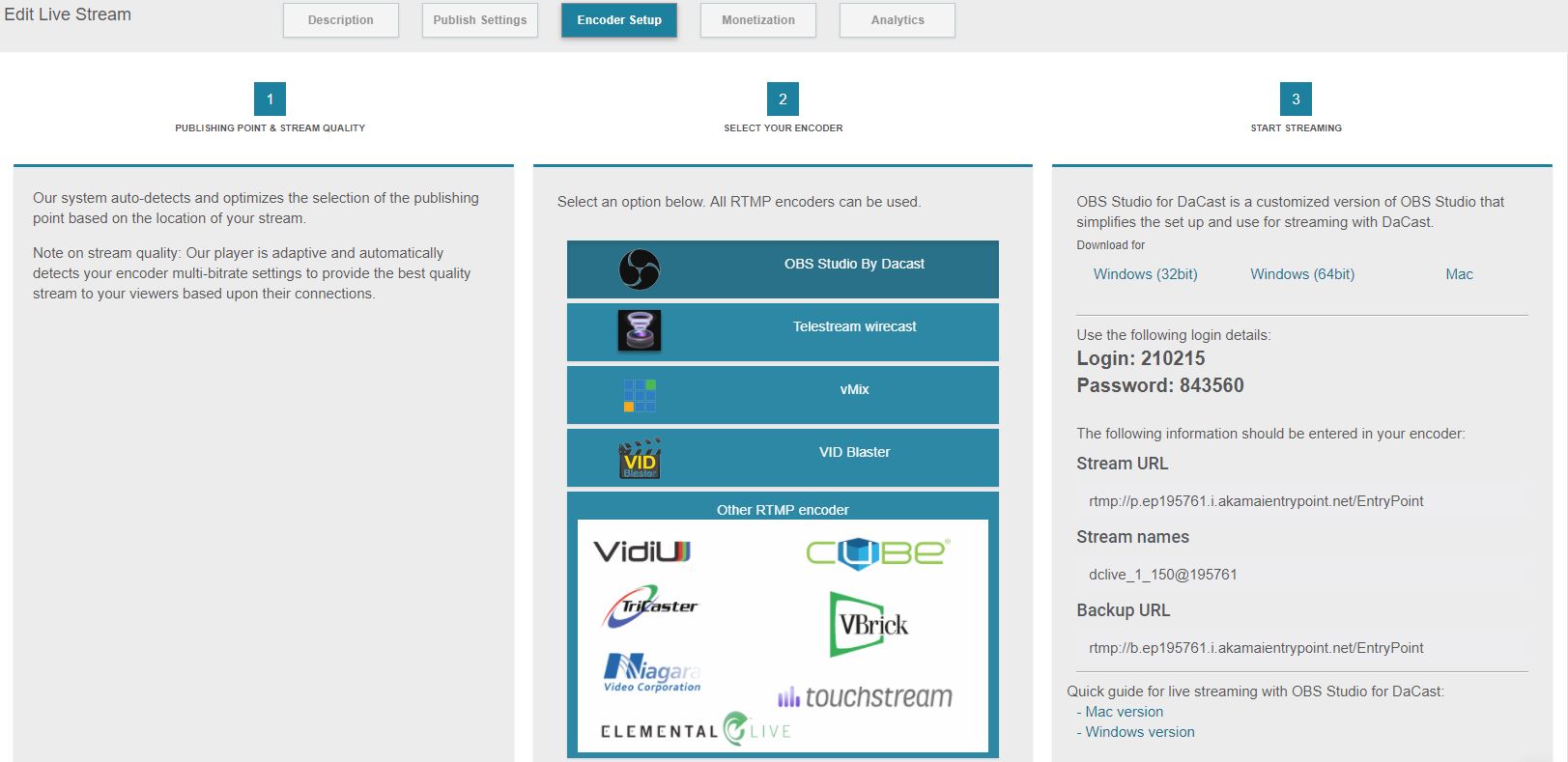Go to the Monetization tab
Image resolution: width=1568 pixels, height=762 pixels.
758,20
